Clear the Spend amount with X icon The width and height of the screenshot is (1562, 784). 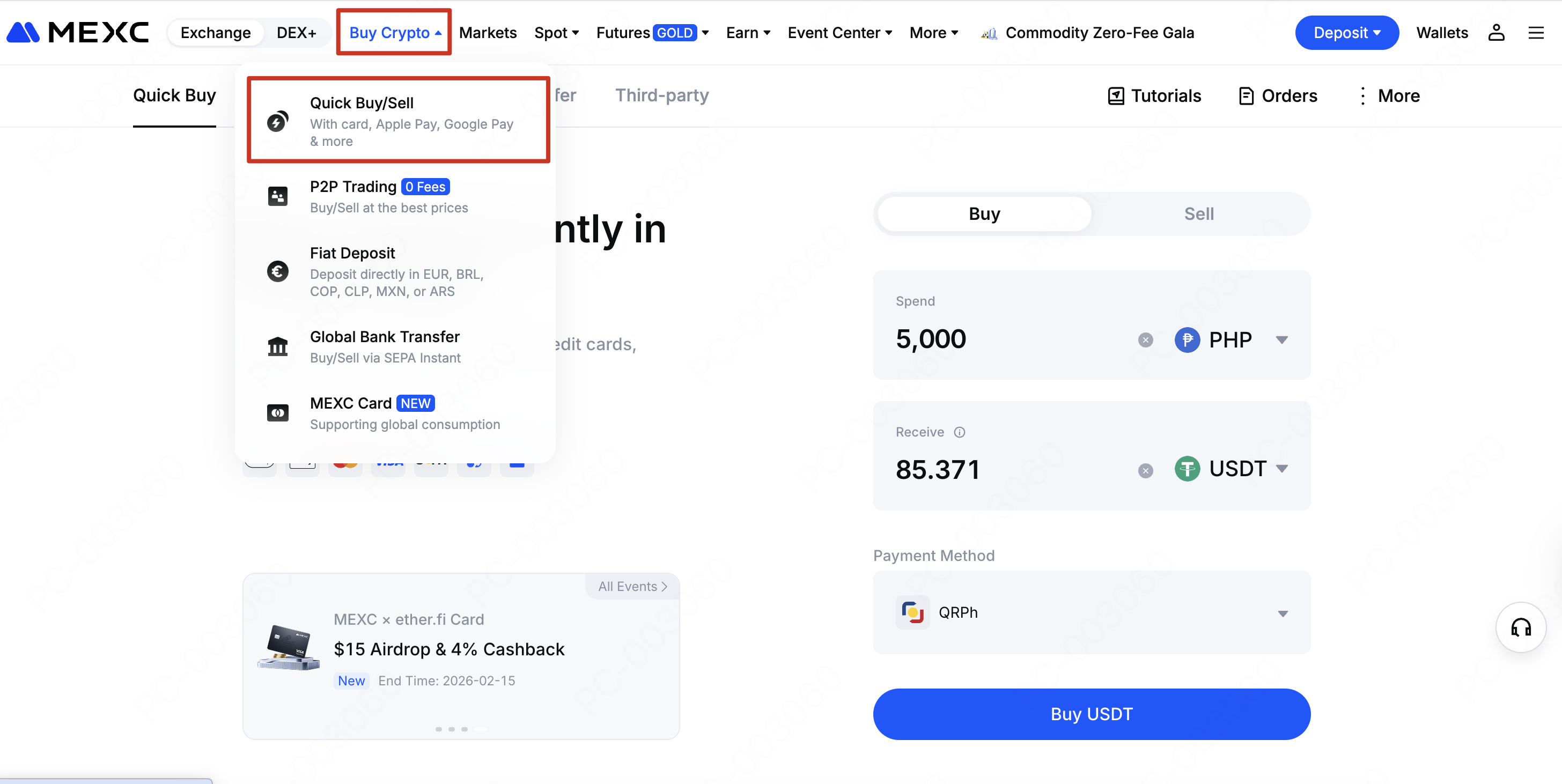1145,339
